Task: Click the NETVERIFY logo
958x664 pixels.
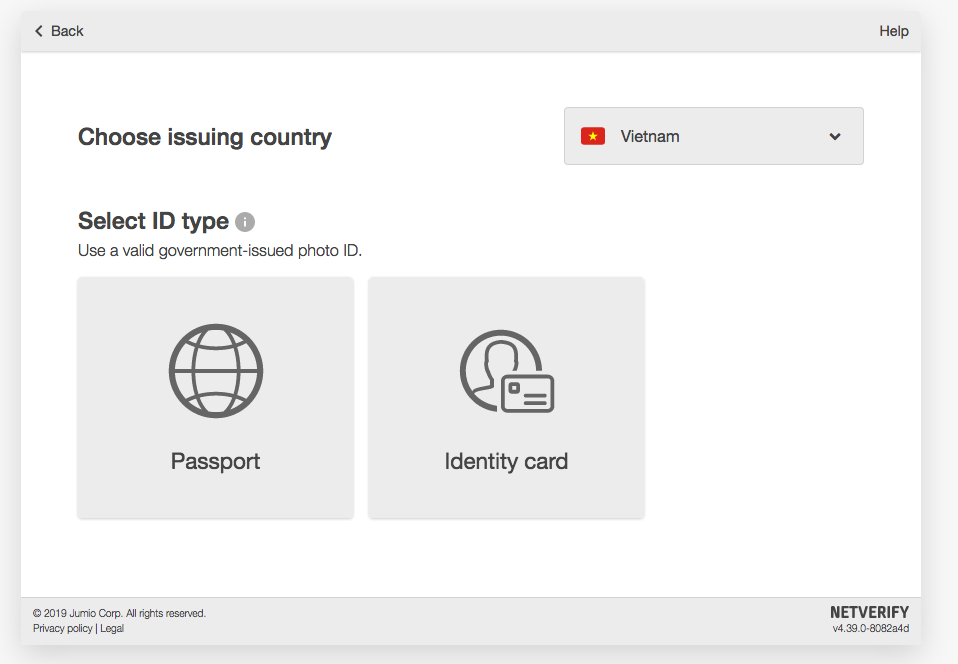Action: [x=869, y=612]
